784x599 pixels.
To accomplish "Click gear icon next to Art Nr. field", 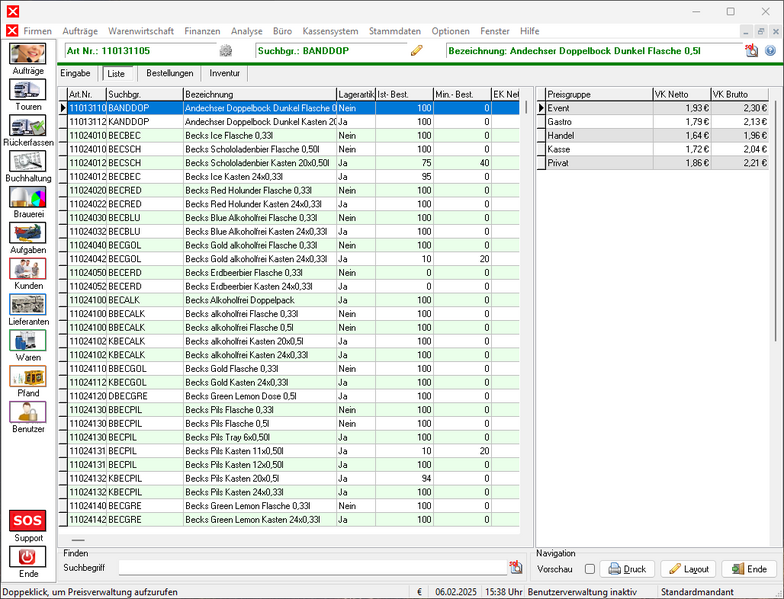I will [226, 50].
